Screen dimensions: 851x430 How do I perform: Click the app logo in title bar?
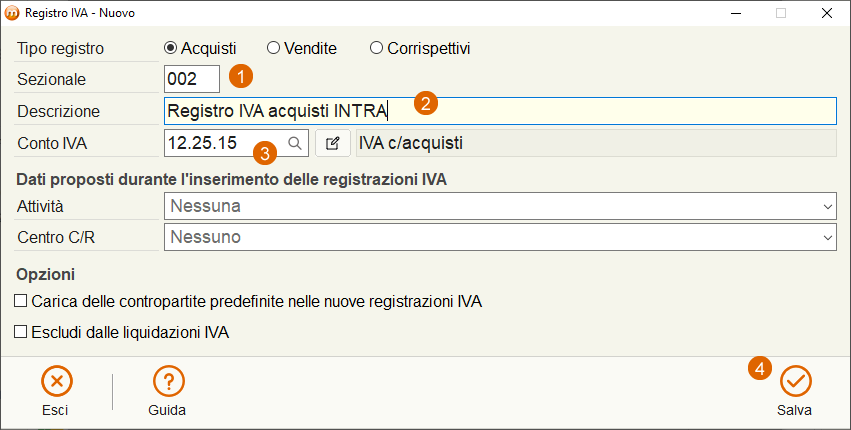12,13
